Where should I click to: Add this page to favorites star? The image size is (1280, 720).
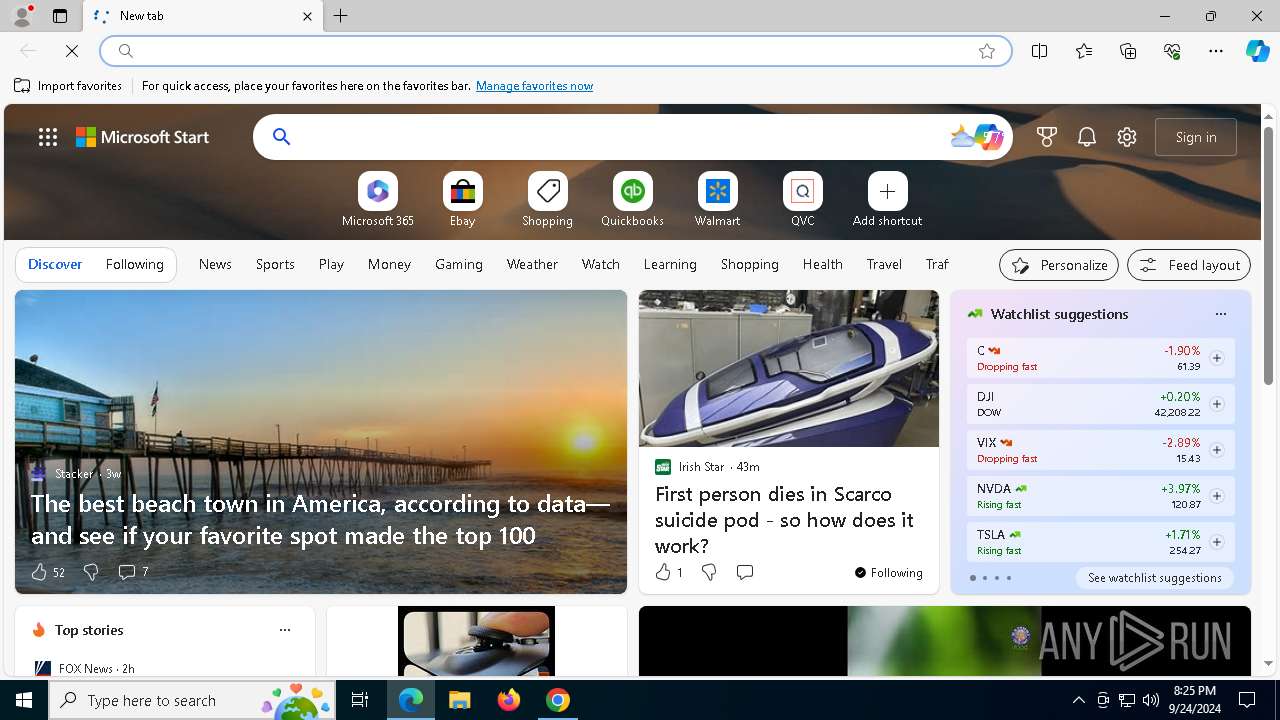[987, 51]
